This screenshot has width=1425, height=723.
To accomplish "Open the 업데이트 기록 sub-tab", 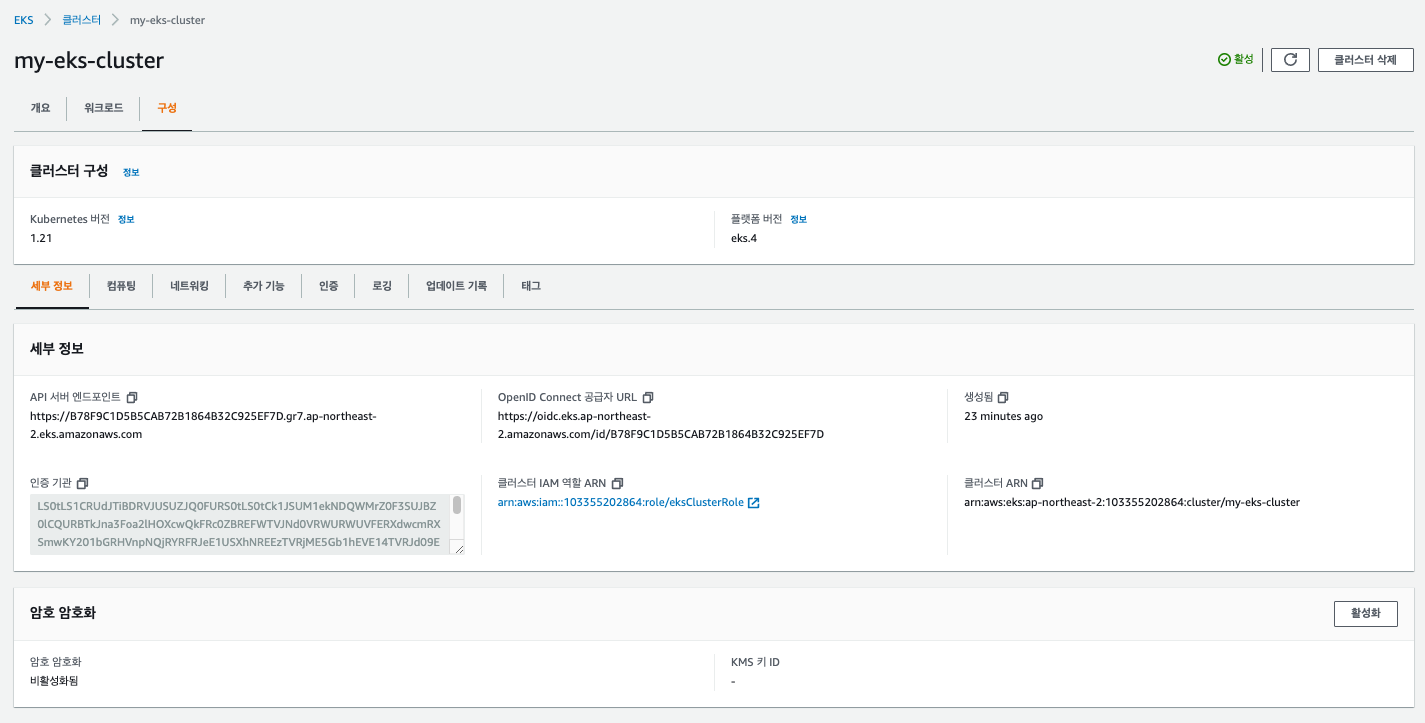I will [x=456, y=286].
